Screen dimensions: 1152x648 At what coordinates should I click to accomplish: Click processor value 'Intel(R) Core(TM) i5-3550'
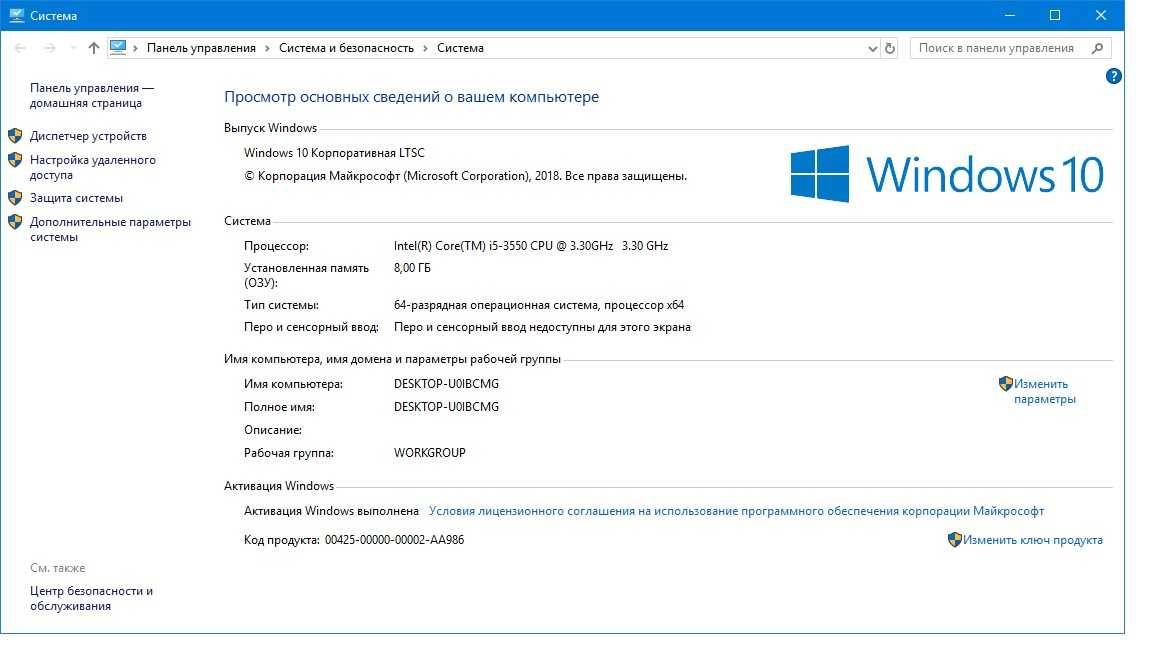(x=530, y=246)
